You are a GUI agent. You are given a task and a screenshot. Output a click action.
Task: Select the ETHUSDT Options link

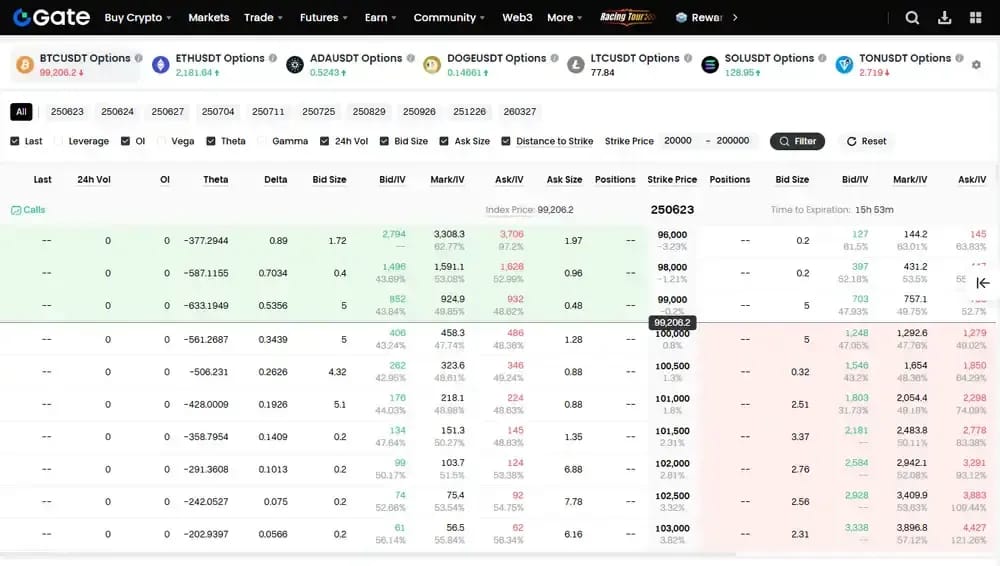point(220,58)
